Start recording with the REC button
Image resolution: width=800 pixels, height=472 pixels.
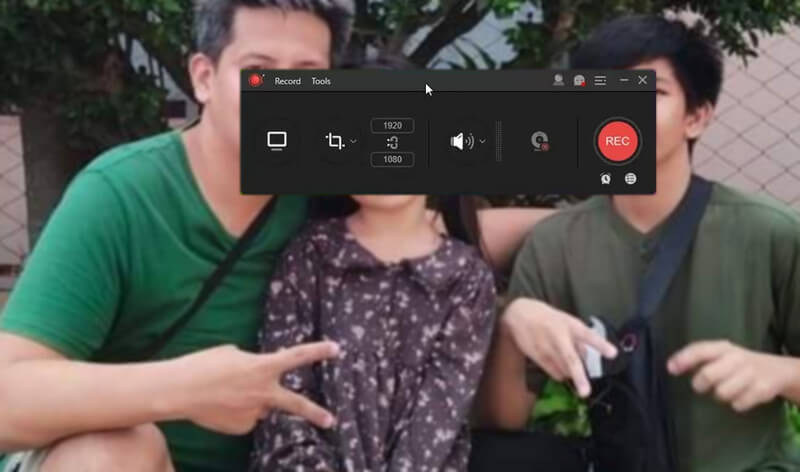click(617, 141)
